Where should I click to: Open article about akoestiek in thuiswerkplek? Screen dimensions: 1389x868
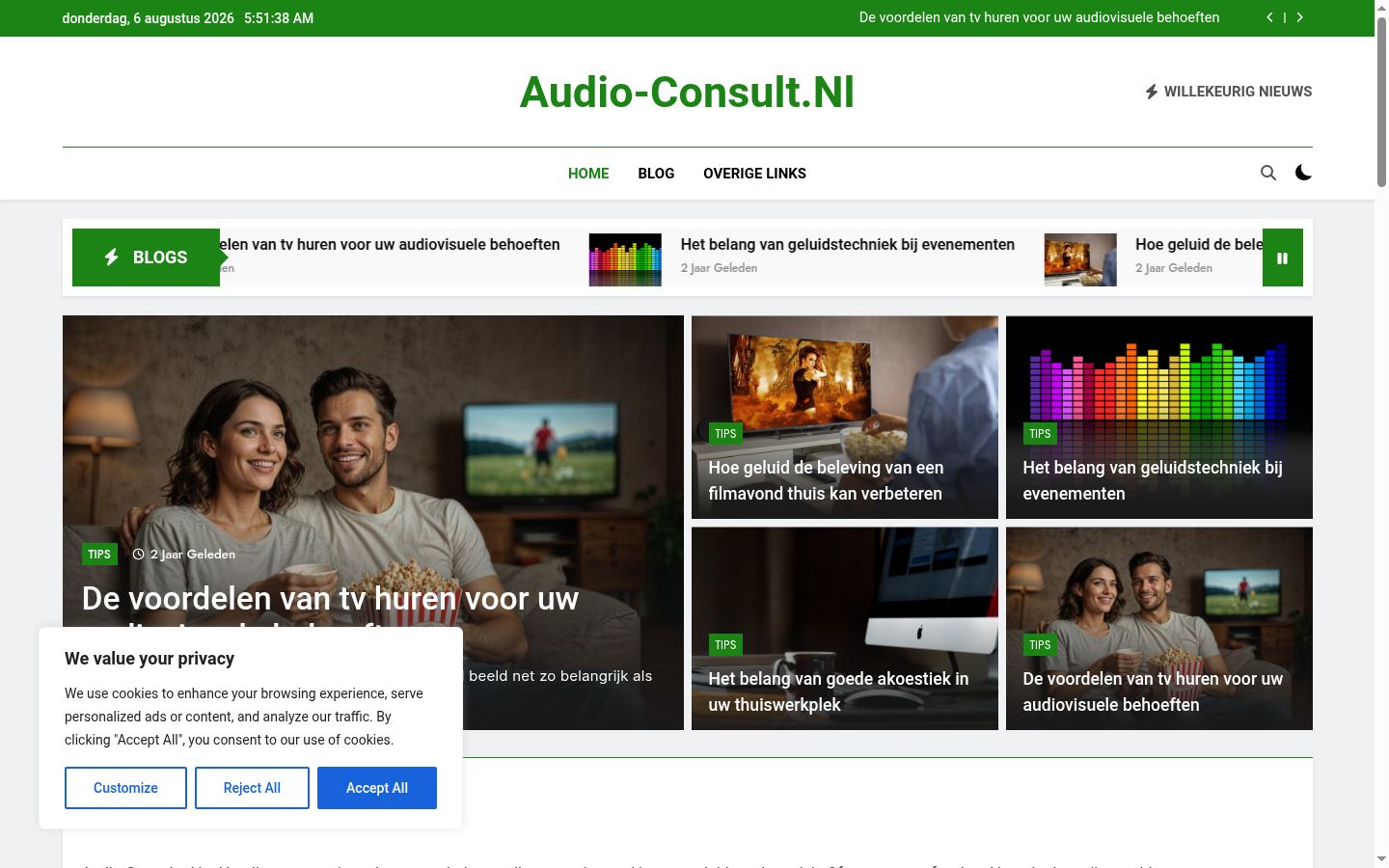coord(838,692)
